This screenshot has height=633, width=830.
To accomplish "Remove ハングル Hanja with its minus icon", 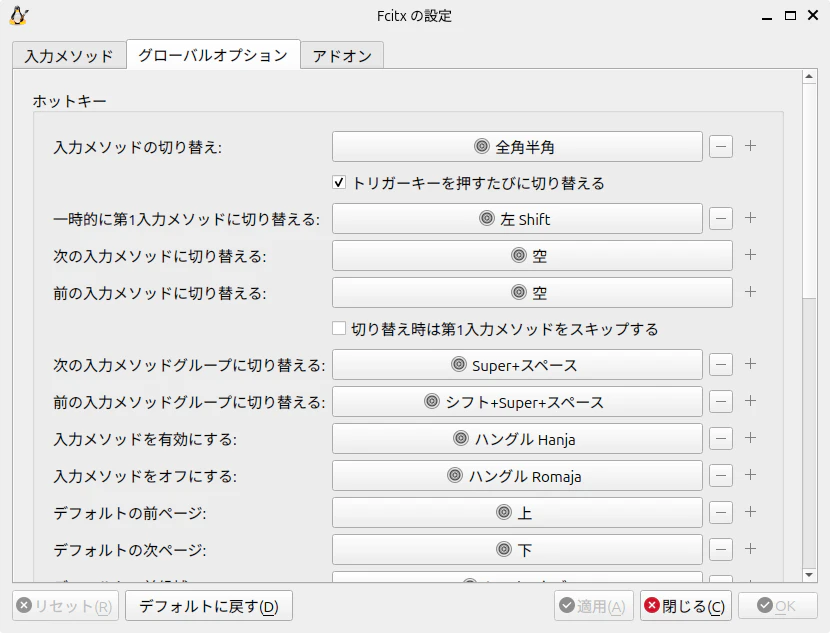I will pos(721,439).
